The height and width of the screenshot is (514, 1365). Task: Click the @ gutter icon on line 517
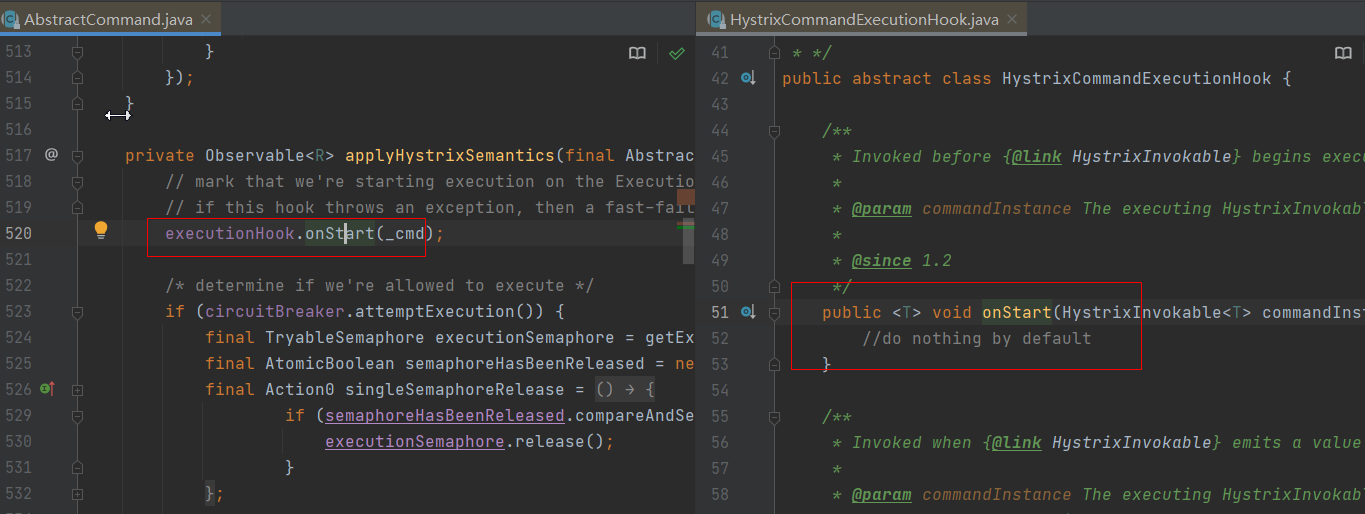tap(52, 155)
